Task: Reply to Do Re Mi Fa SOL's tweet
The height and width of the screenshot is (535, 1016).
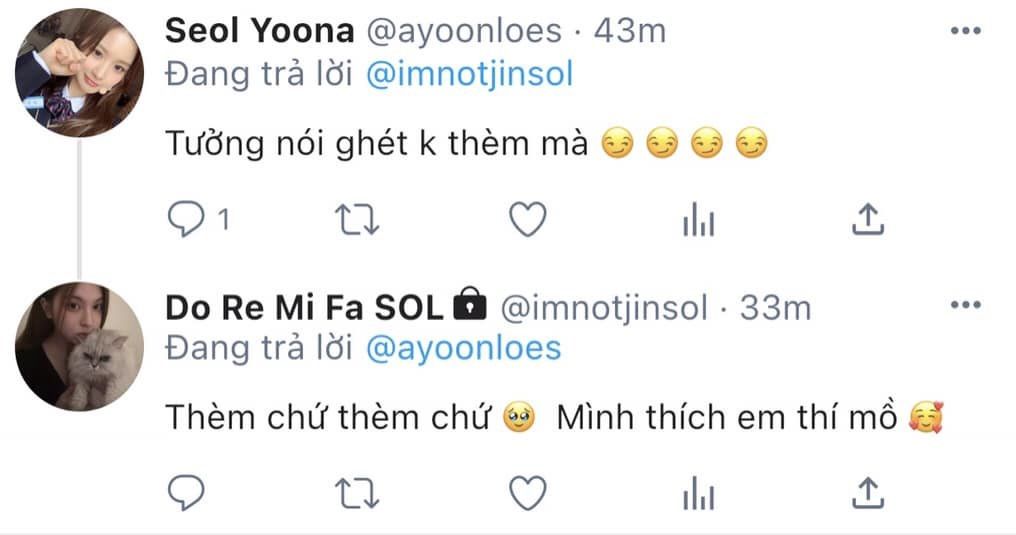Action: pos(186,492)
